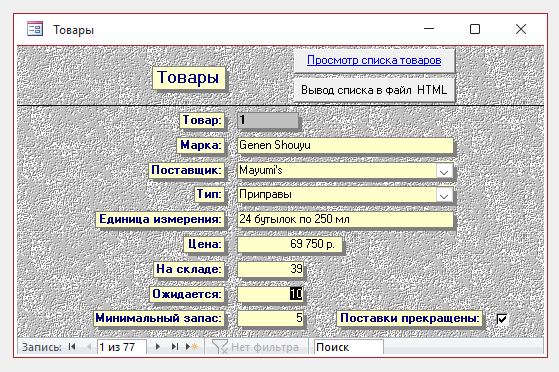Screen dimensions: 559x372
Task: Close the Товары window
Action: [521, 29]
